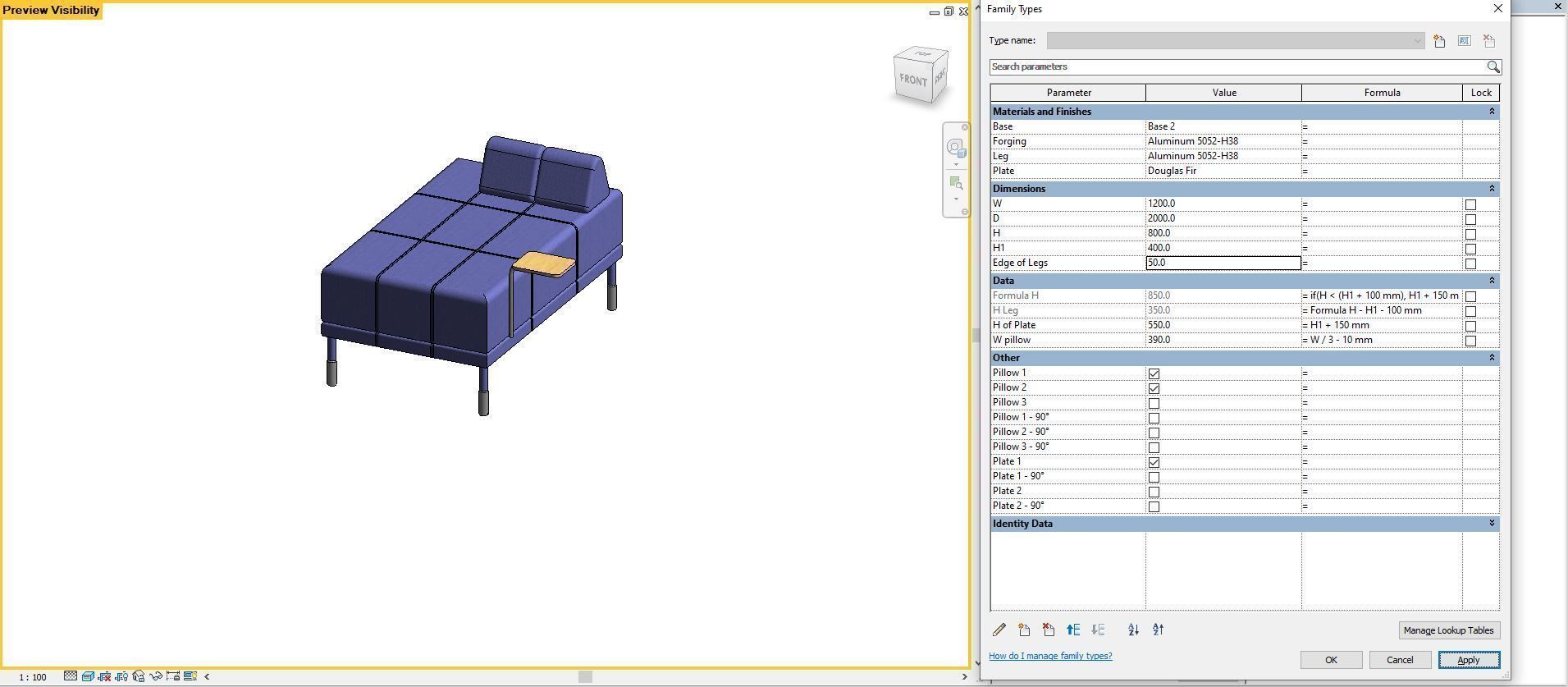Click the view bar left chevron

pyautogui.click(x=207, y=676)
